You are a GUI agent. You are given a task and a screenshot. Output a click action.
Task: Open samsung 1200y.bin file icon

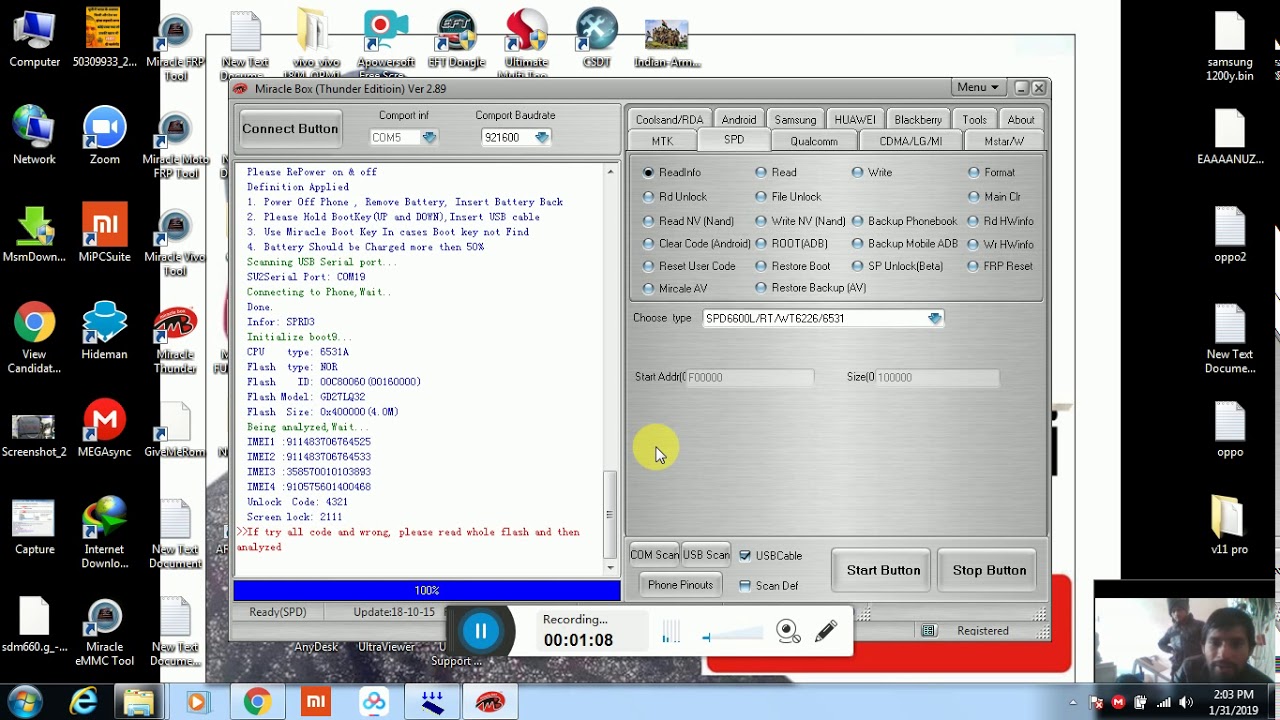click(x=1230, y=47)
